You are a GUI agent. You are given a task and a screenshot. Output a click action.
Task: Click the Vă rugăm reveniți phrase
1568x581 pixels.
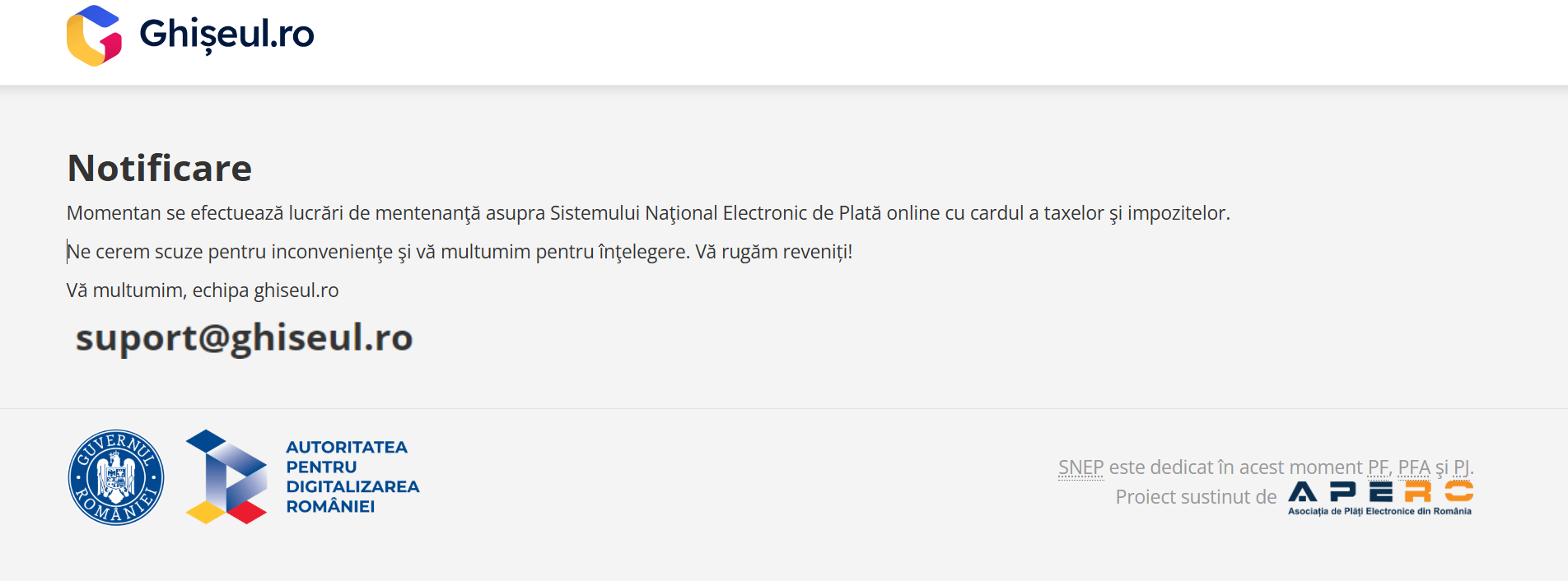(773, 252)
